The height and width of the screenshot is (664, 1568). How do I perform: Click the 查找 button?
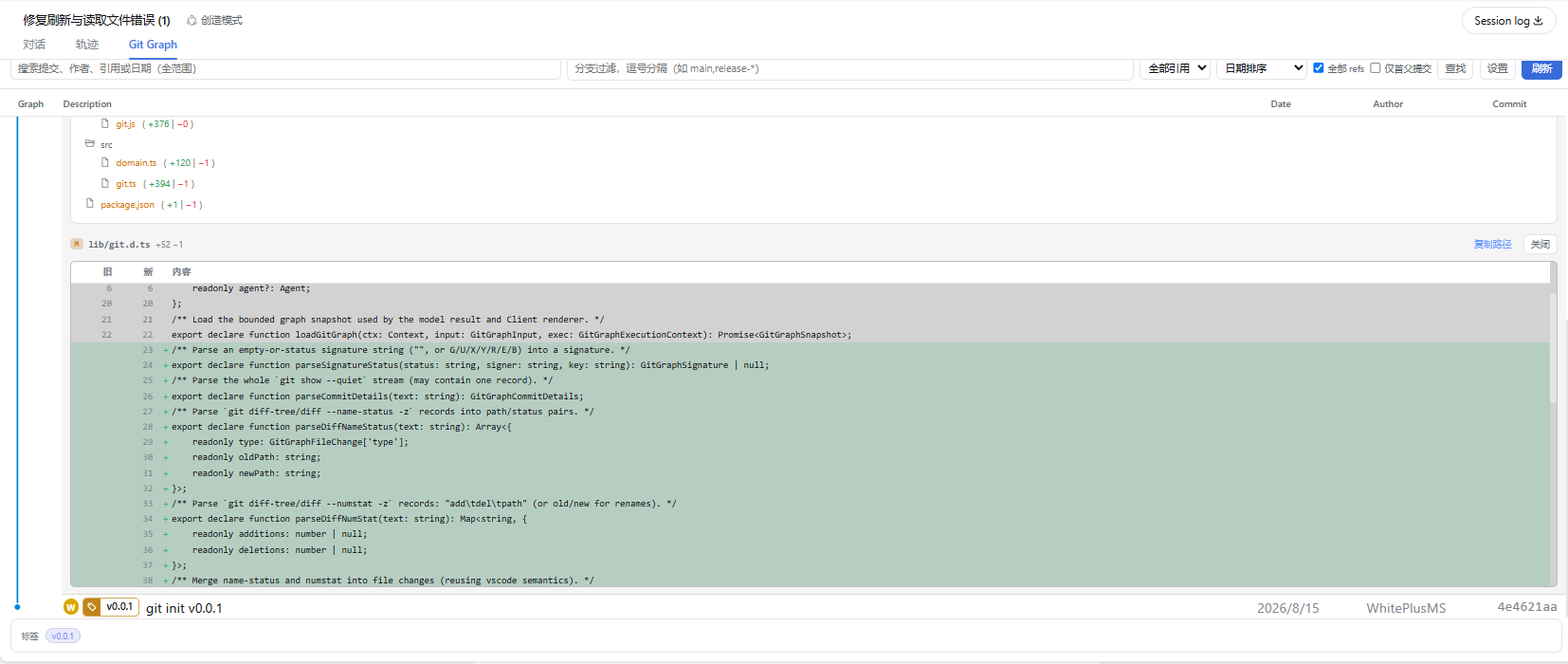1455,68
